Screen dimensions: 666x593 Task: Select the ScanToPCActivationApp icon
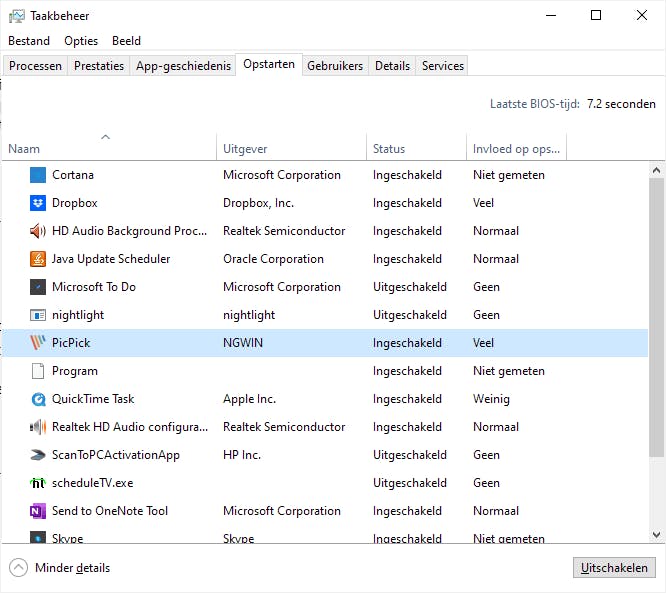tap(38, 455)
